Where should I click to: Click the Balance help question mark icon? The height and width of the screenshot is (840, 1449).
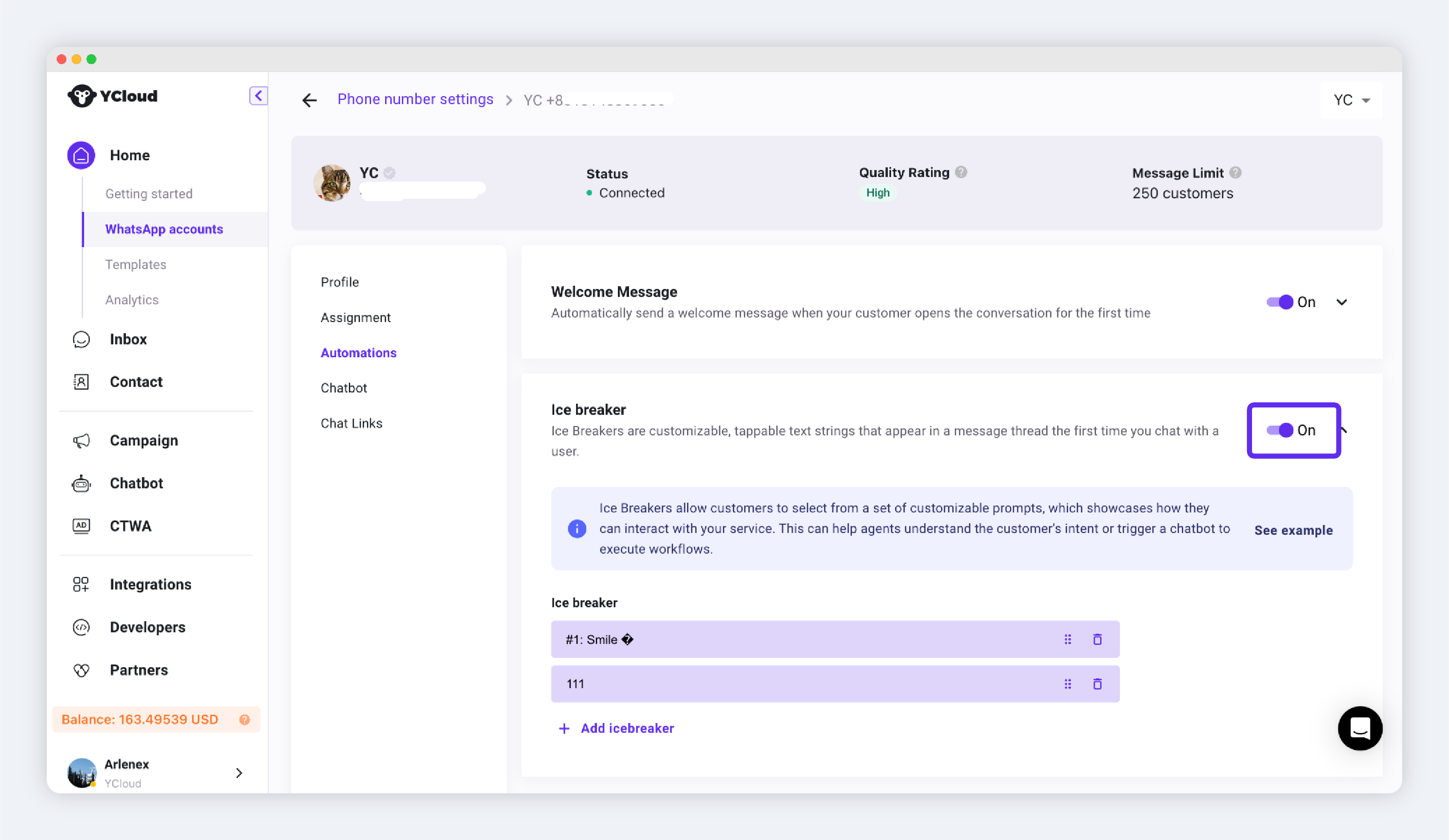pos(244,719)
